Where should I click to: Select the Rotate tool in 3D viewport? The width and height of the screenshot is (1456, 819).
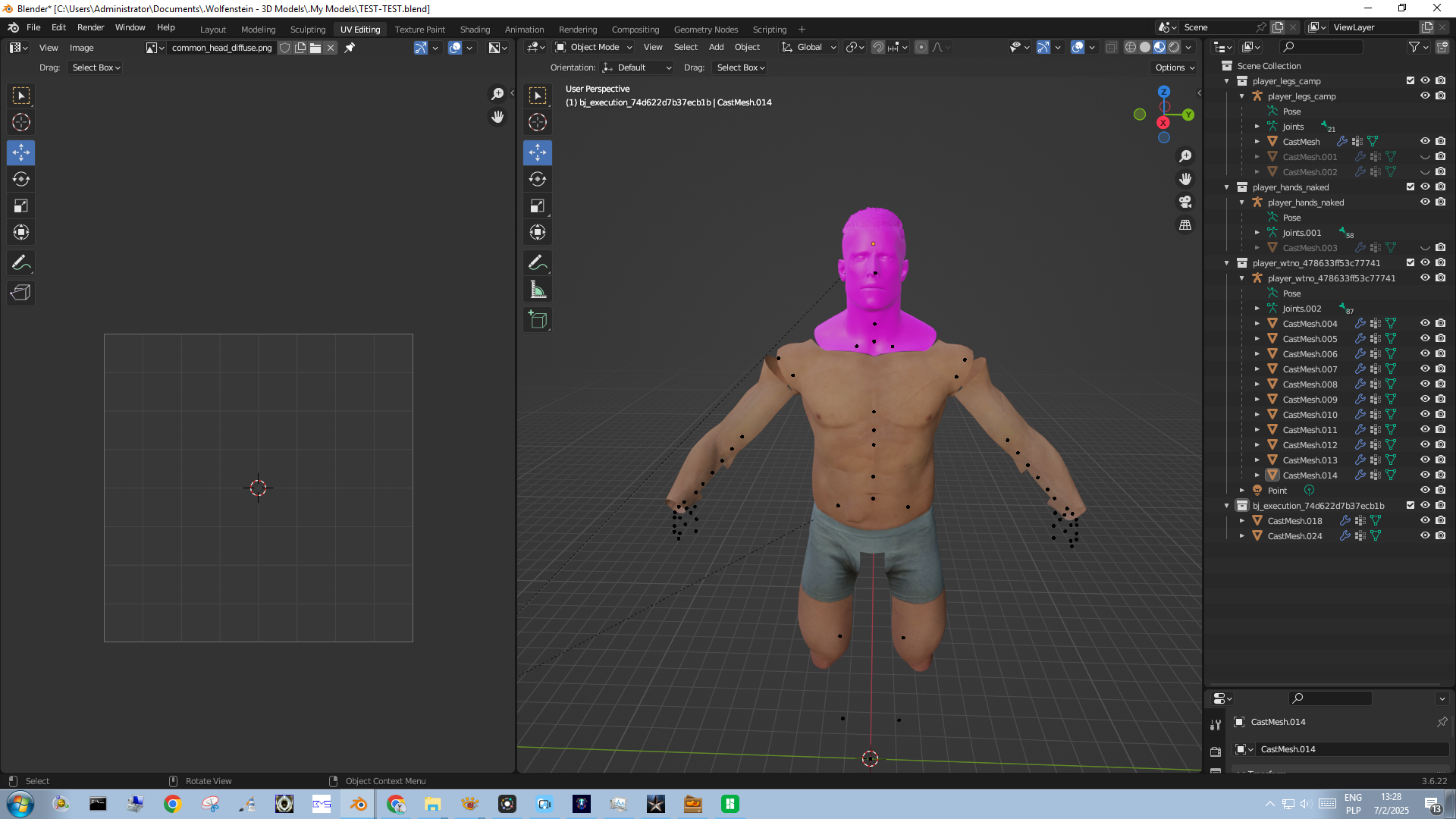click(538, 179)
